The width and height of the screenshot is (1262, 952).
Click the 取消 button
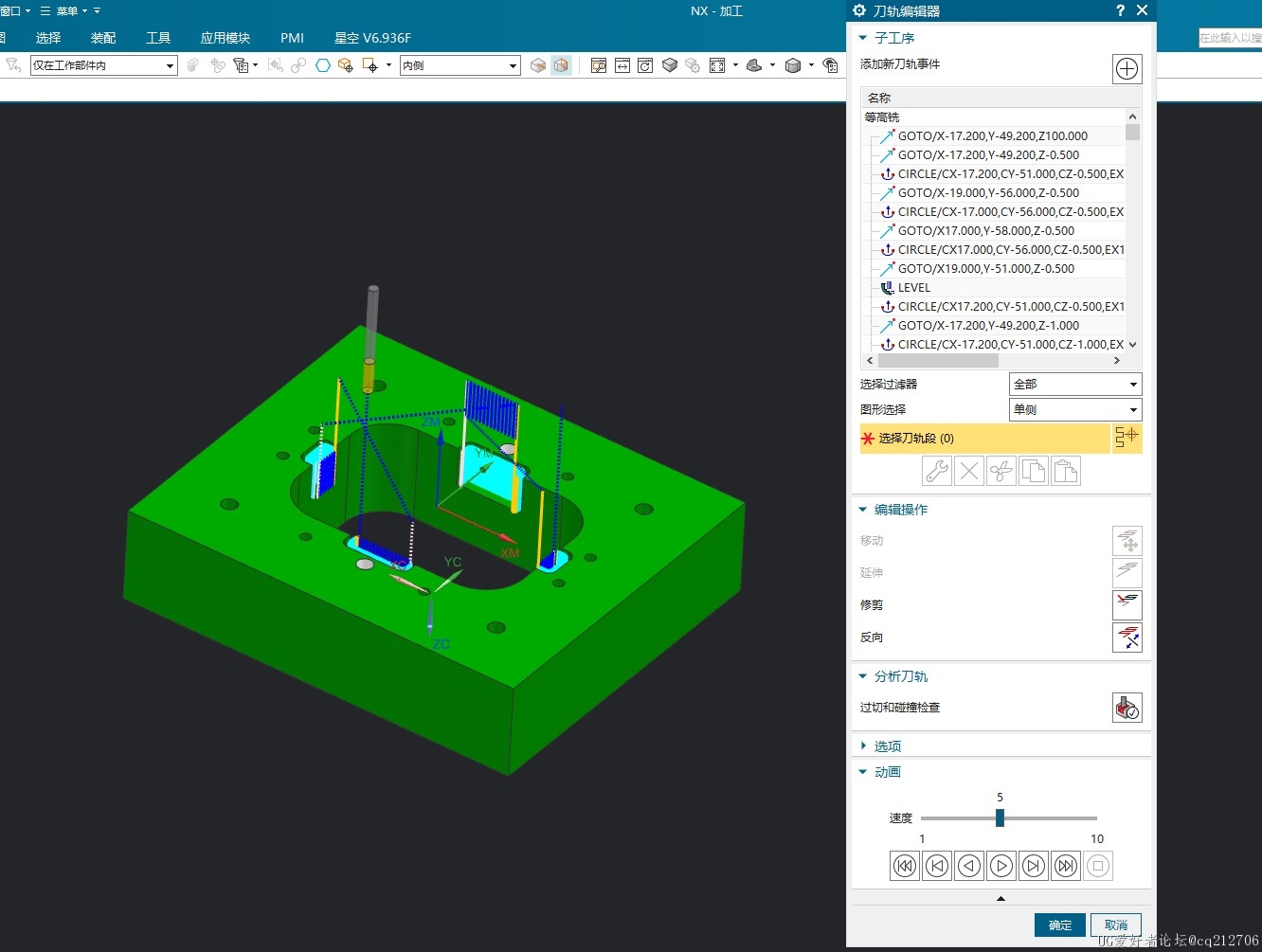(1116, 925)
